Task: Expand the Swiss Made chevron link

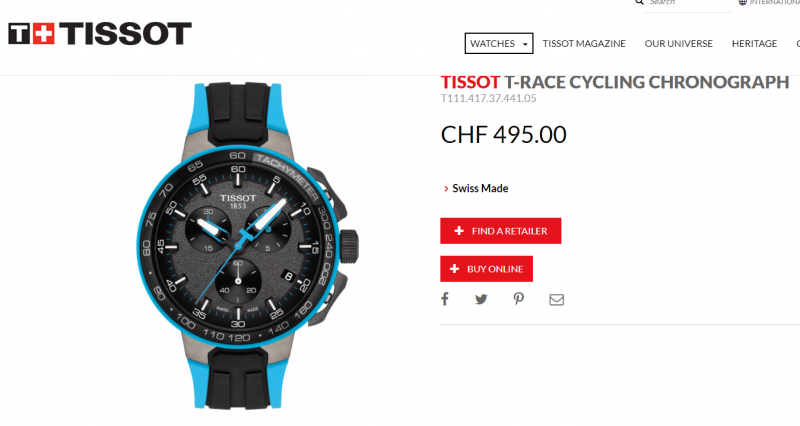Action: coord(446,189)
